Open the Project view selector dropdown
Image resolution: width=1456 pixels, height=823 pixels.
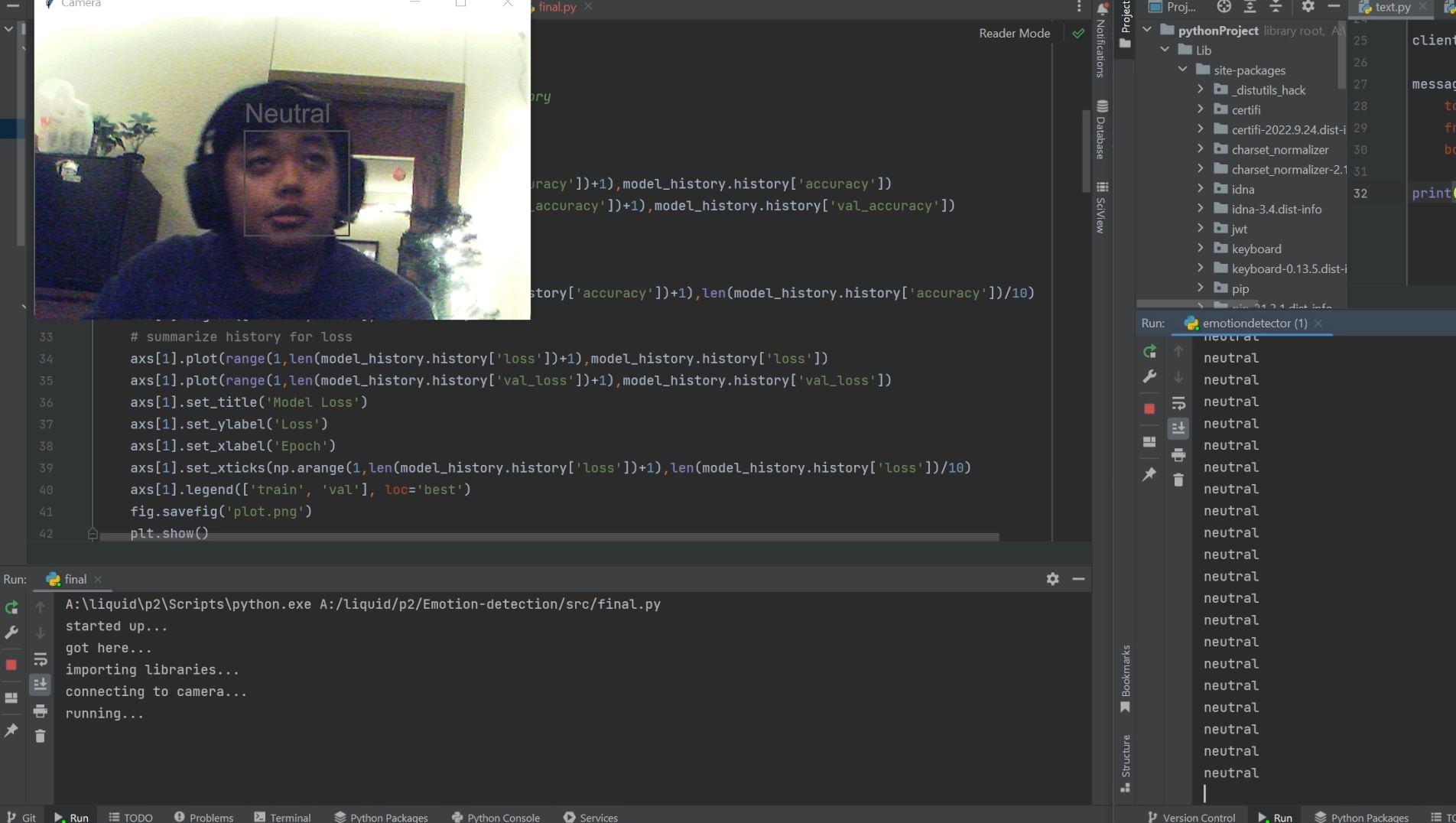click(x=1173, y=7)
